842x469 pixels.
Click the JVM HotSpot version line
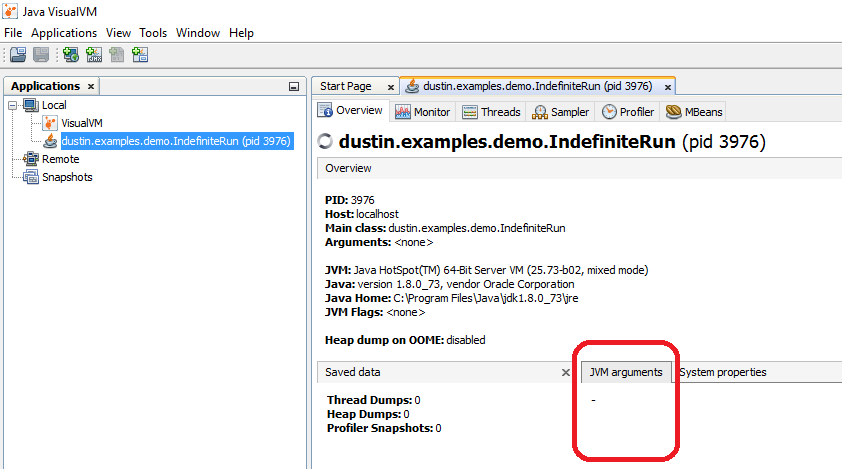pos(487,270)
